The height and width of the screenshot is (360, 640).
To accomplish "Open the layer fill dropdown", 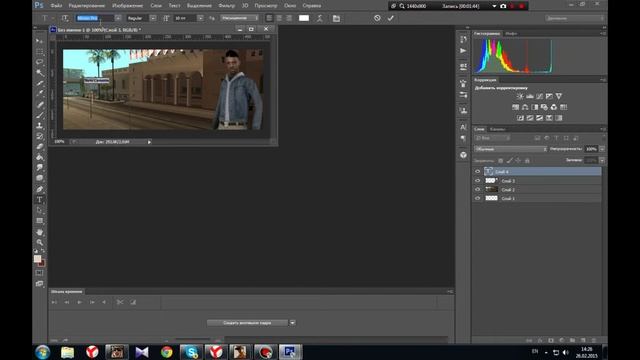I will coord(602,160).
